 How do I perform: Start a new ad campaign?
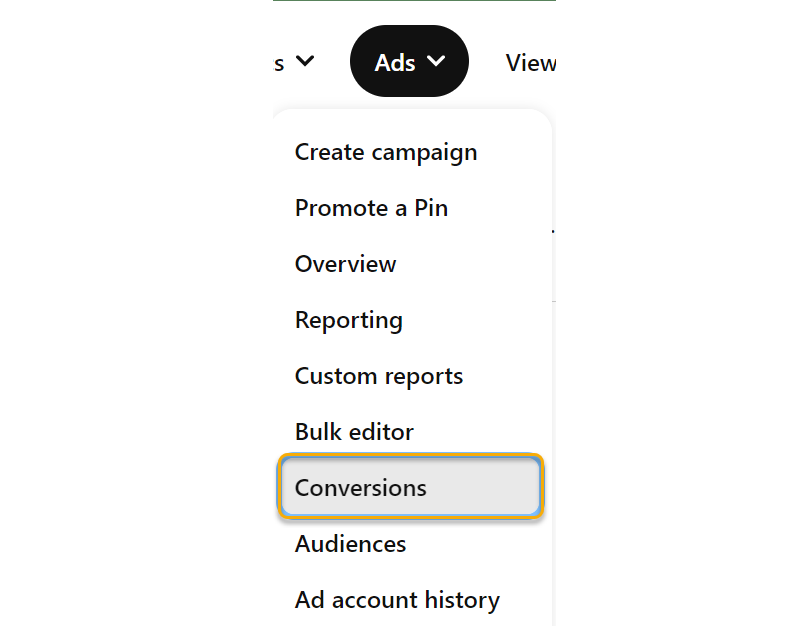(x=386, y=152)
